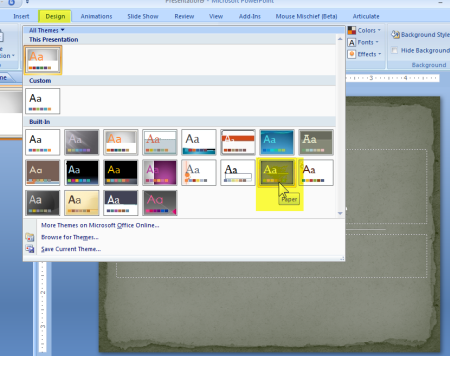
Task: Click the Browse for Themes folder icon
Action: pyautogui.click(x=30, y=237)
